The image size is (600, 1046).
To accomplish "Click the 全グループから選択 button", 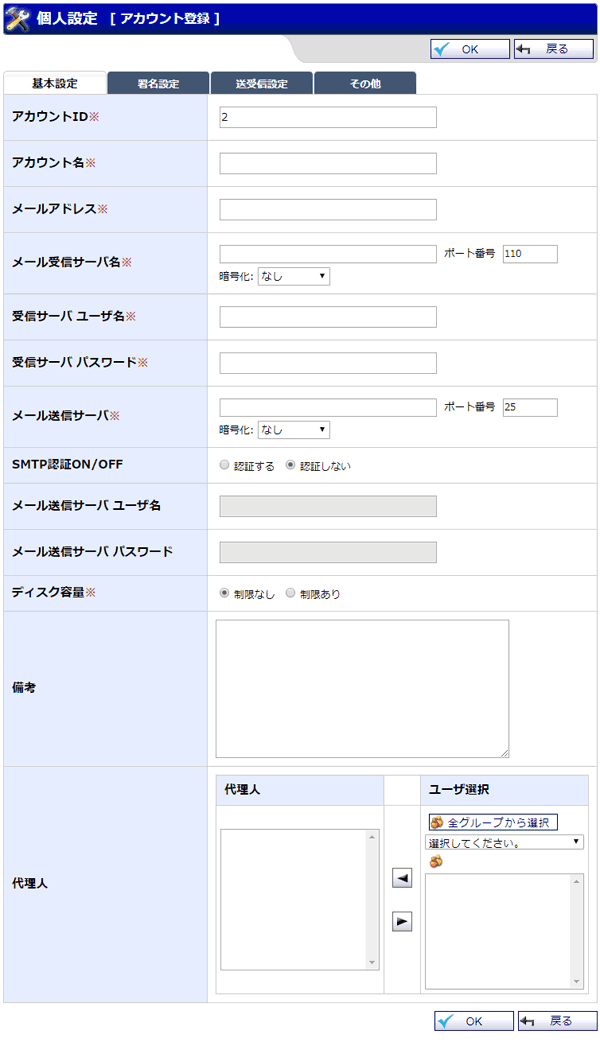I will pyautogui.click(x=493, y=823).
